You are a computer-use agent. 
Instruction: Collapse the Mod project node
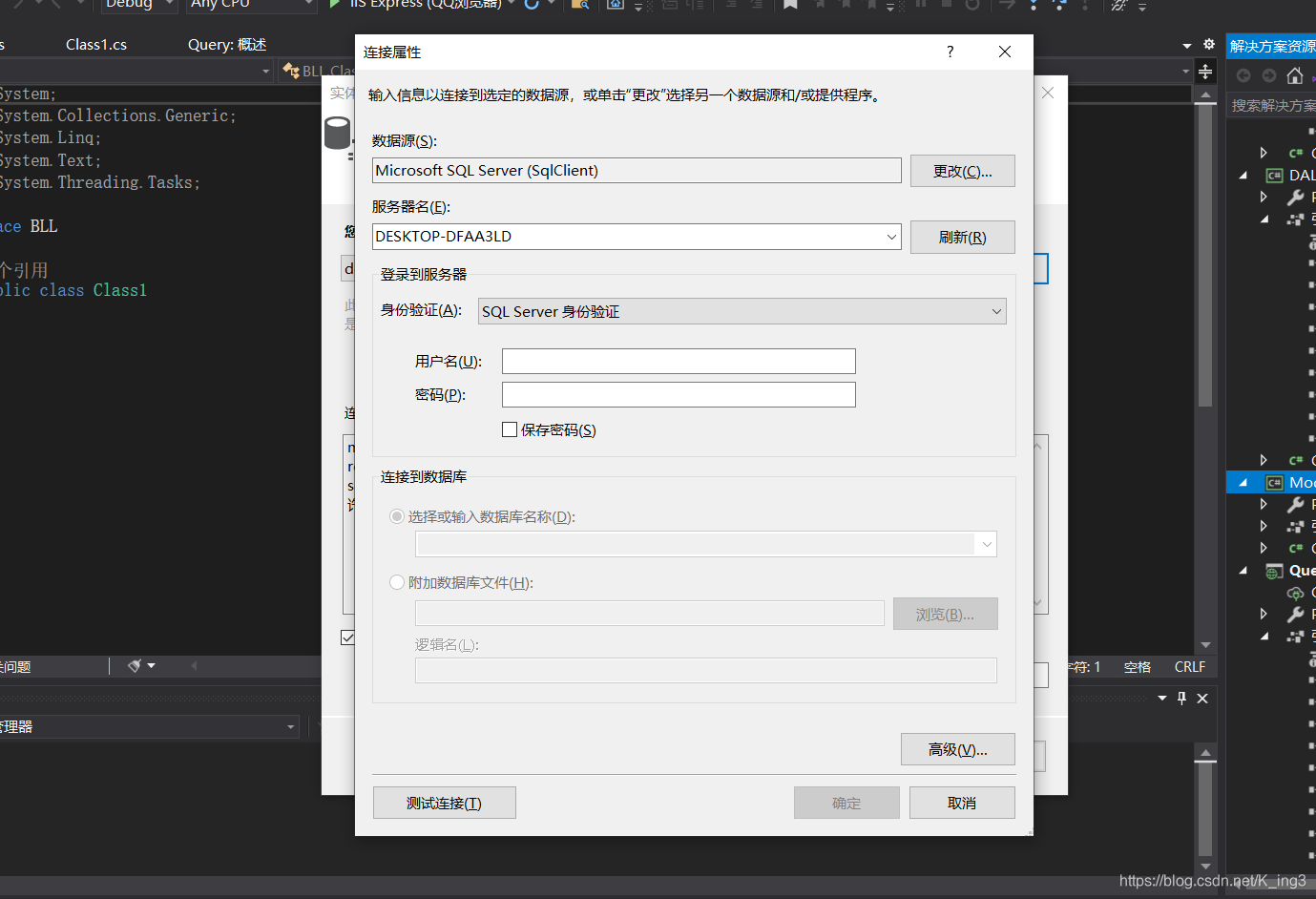pyautogui.click(x=1243, y=482)
